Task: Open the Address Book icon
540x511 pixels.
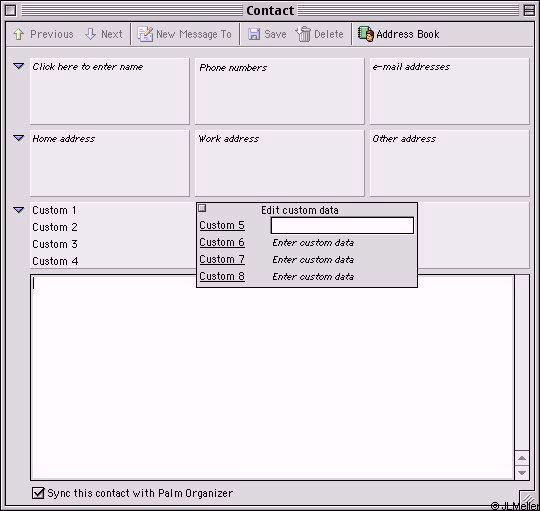Action: pos(366,34)
